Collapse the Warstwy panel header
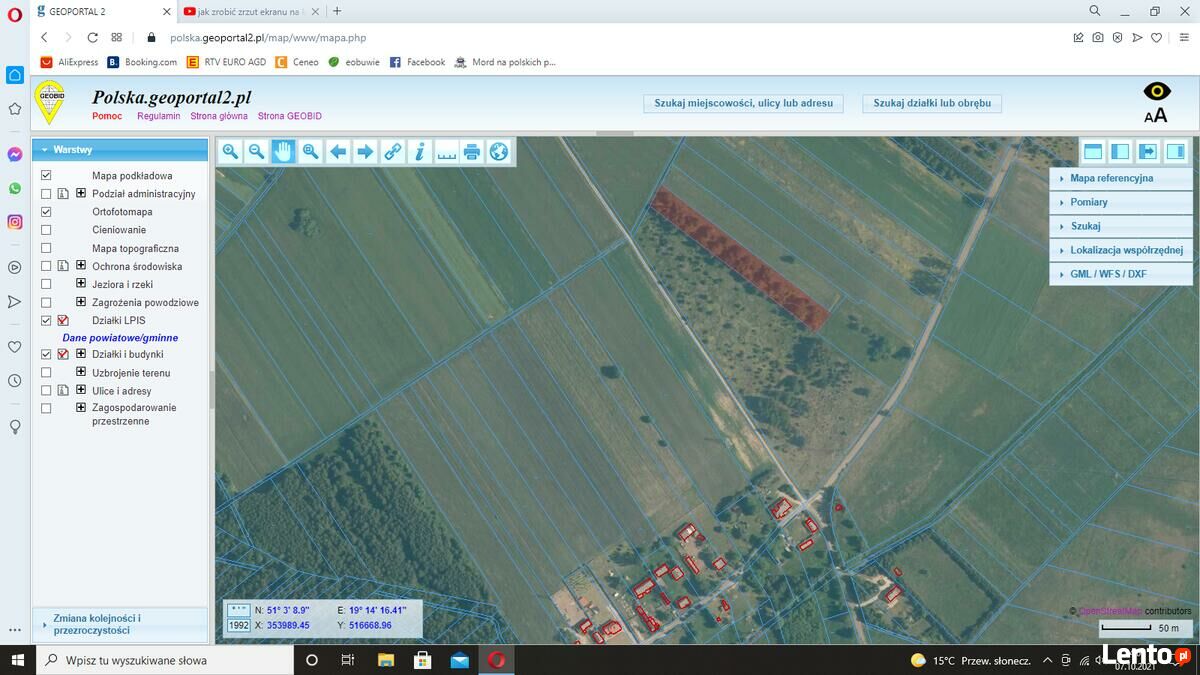Viewport: 1200px width, 675px height. (120, 149)
